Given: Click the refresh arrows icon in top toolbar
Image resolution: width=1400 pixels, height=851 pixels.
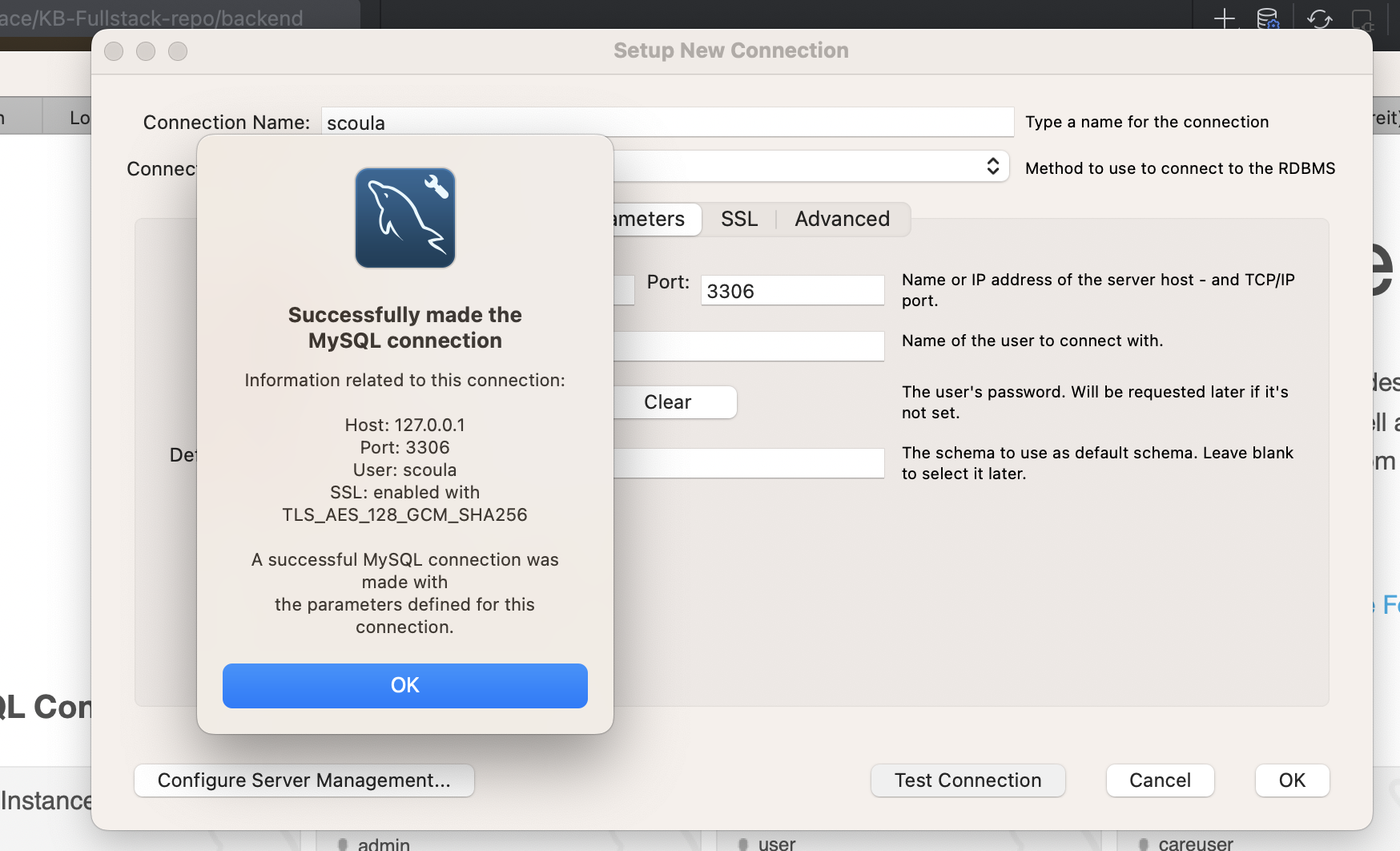Looking at the screenshot, I should pos(1319,18).
